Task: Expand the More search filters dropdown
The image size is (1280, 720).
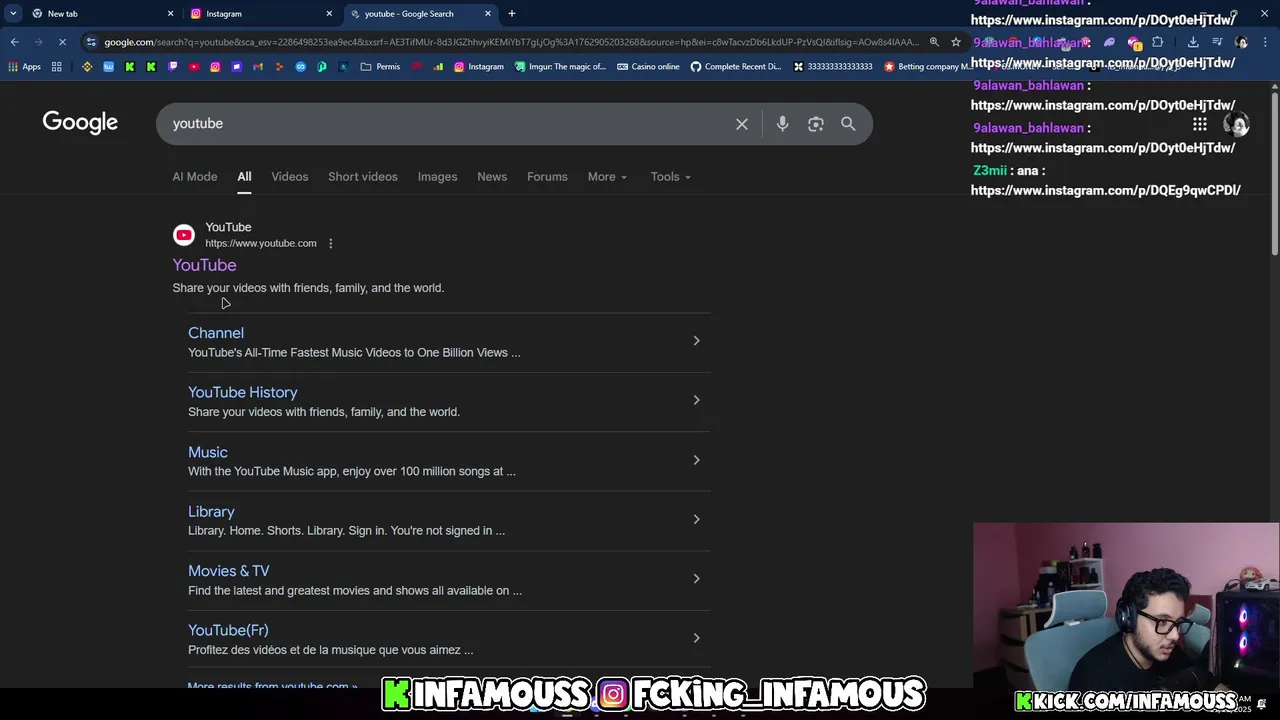Action: coord(607,177)
